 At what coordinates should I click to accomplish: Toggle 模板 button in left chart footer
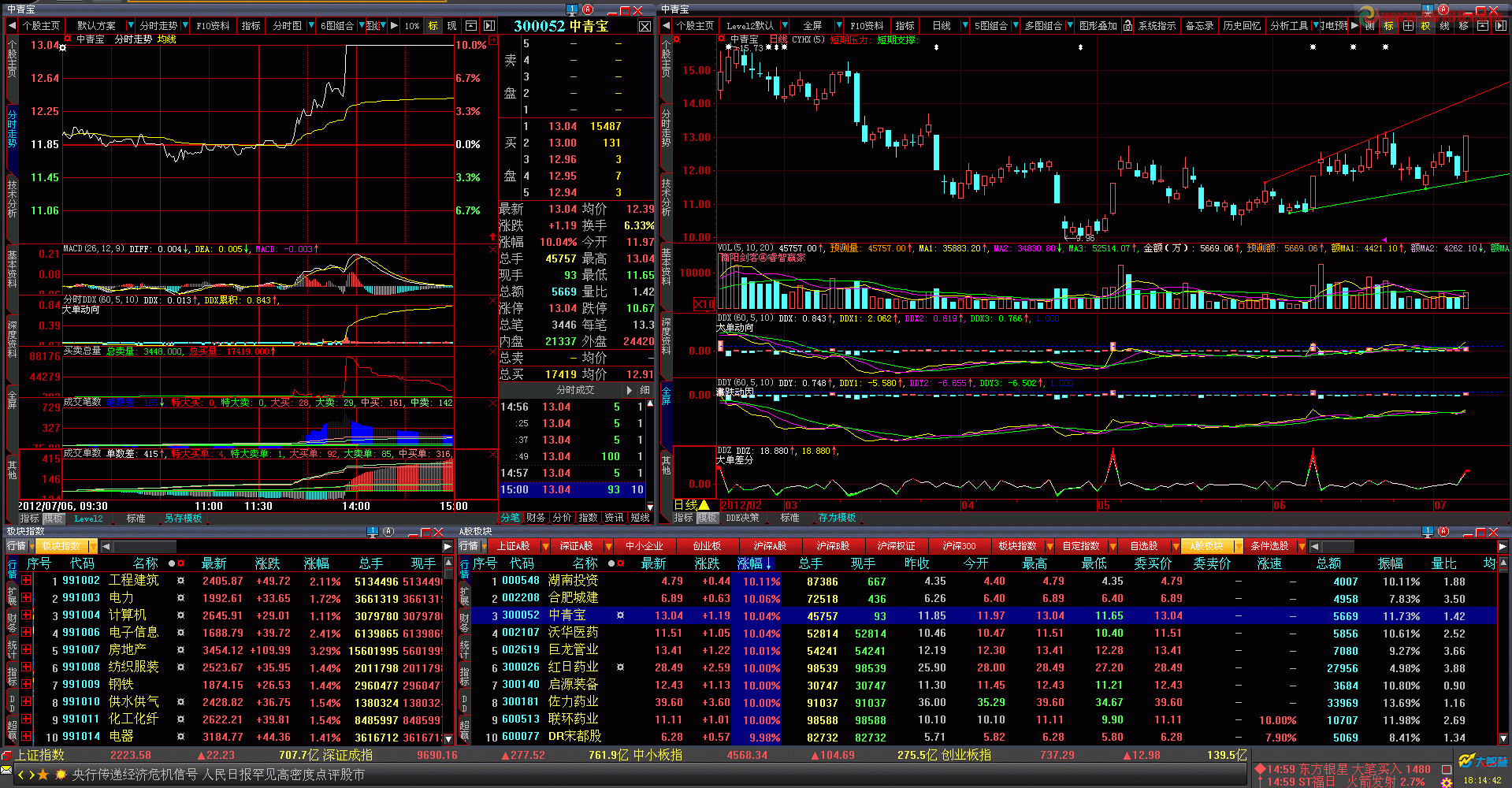point(54,519)
